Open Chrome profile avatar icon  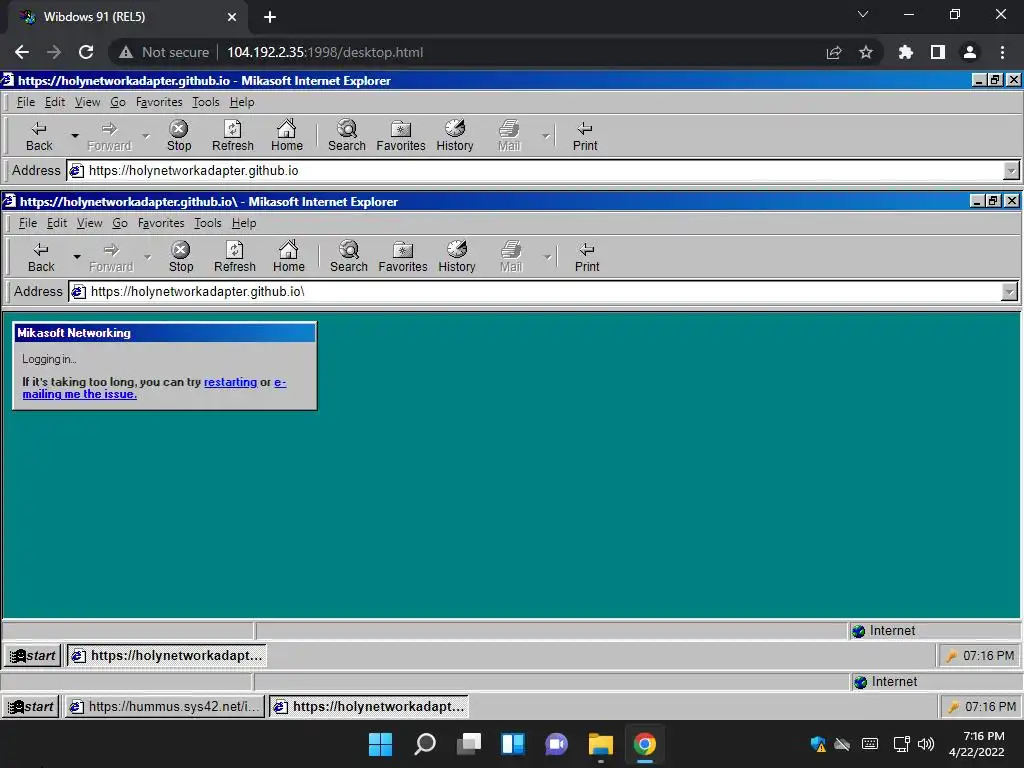(x=970, y=52)
